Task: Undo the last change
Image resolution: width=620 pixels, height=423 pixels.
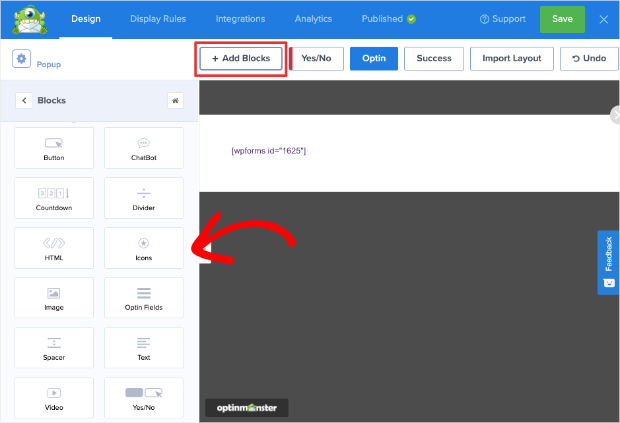Action: click(x=589, y=59)
